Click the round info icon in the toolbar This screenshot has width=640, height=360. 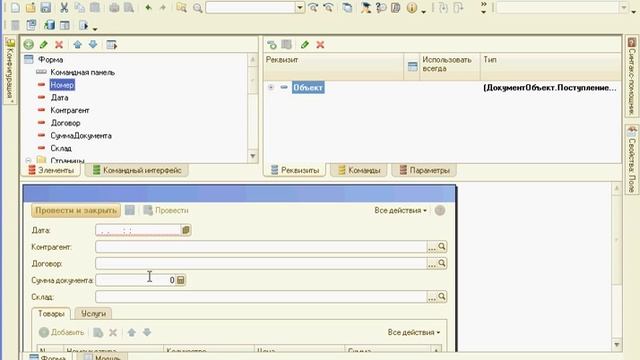pos(411,7)
